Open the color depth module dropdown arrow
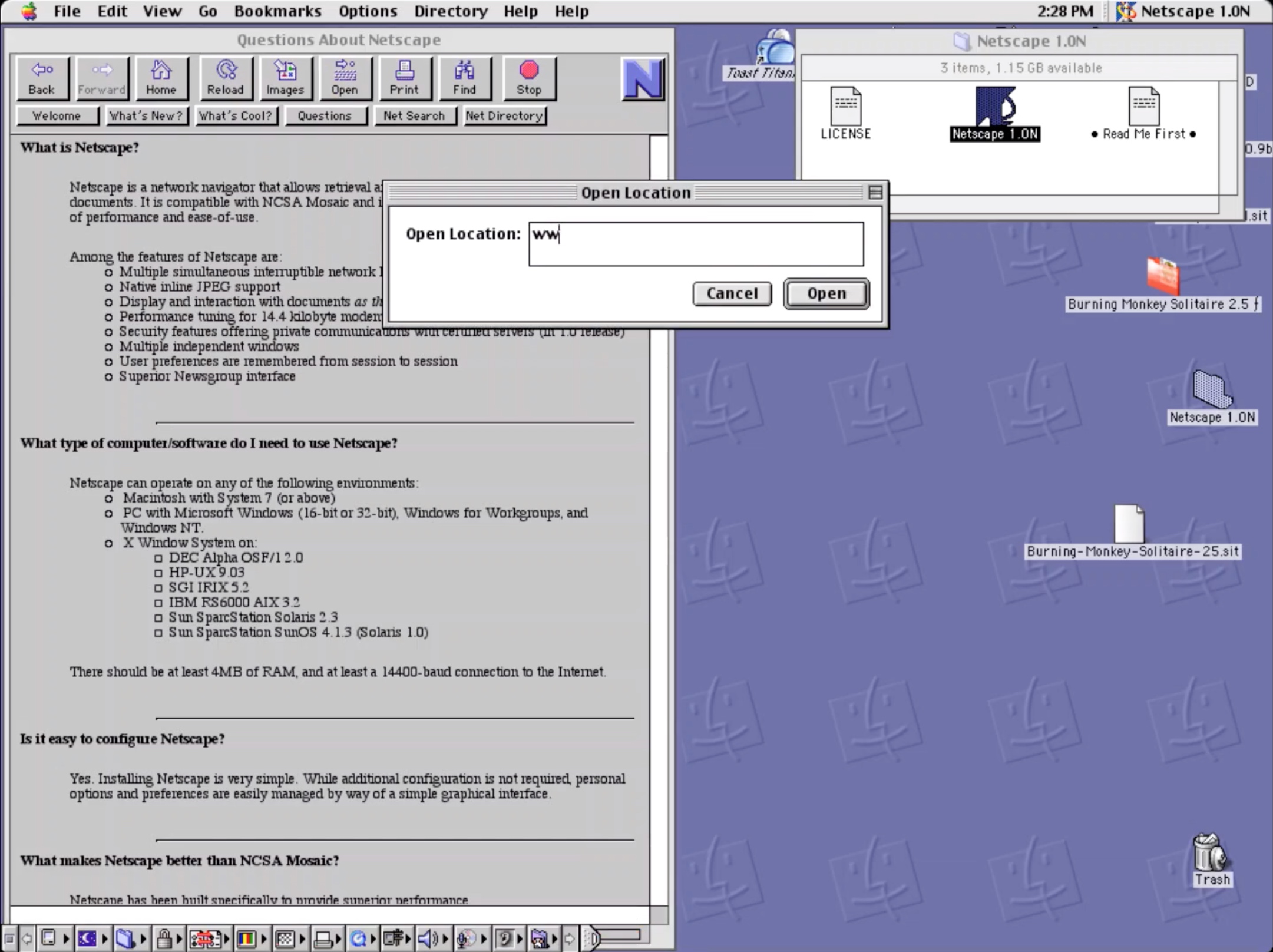 [264, 938]
